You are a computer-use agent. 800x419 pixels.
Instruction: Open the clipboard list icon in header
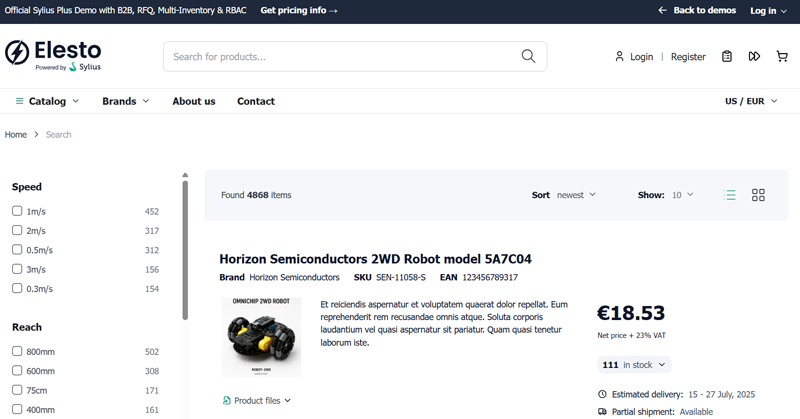click(x=727, y=57)
